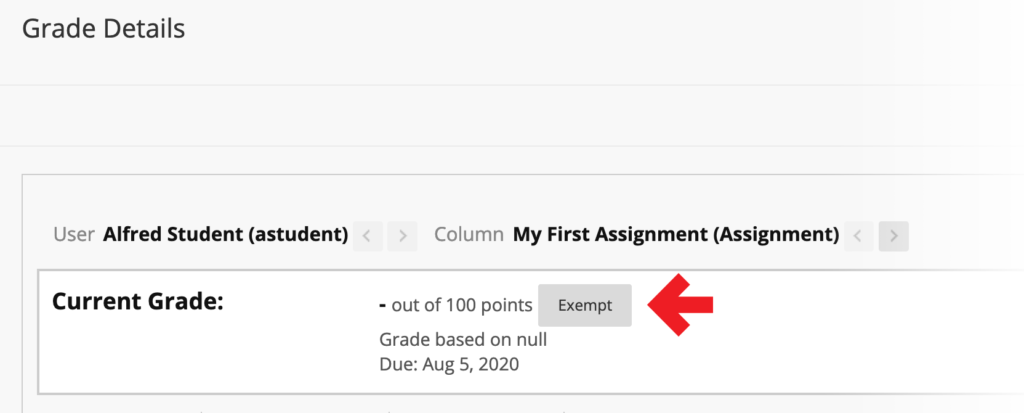This screenshot has width=1024, height=413.
Task: Select the My First Assignment (Assignment) title
Action: point(675,235)
